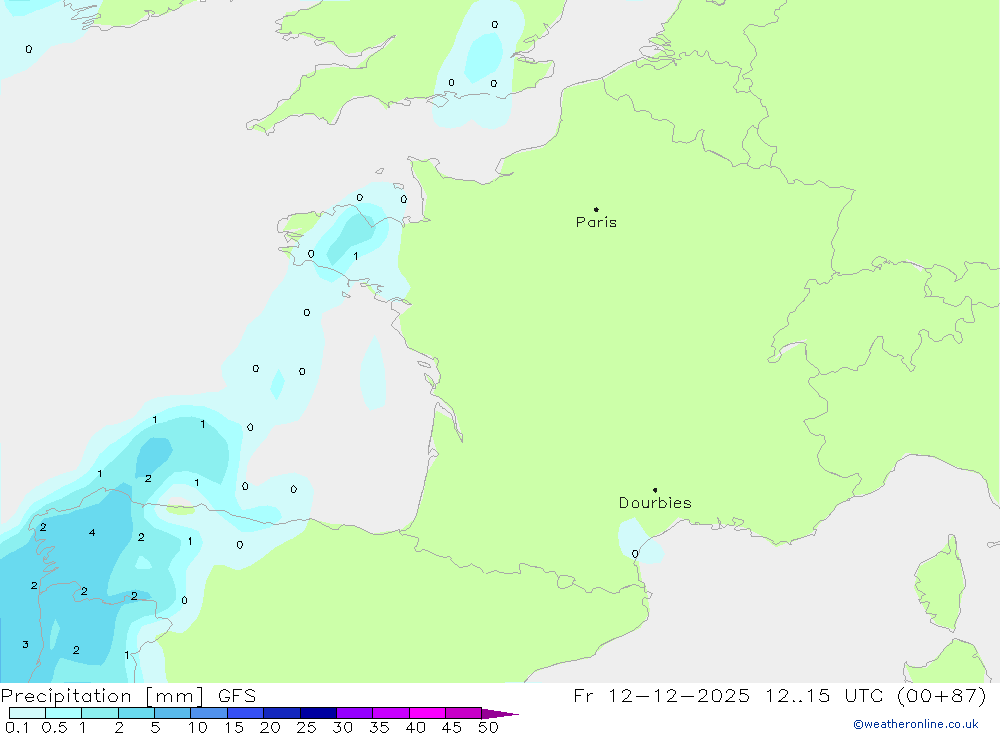
Task: Click the legend arrow tip beyond 50
Action: 501,713
